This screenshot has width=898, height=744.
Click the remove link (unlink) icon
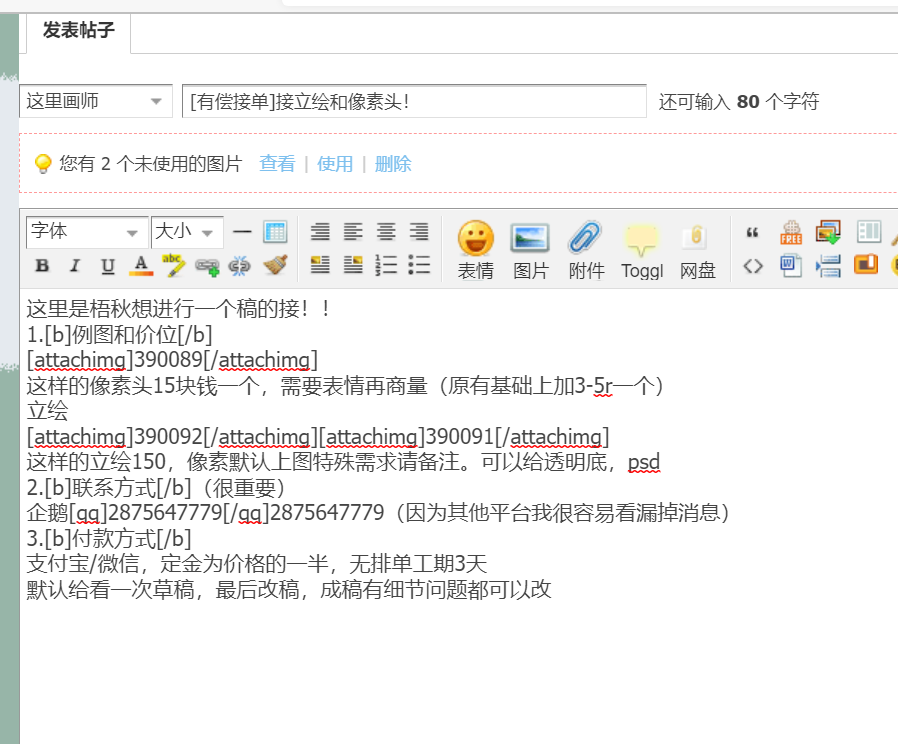coord(239,266)
